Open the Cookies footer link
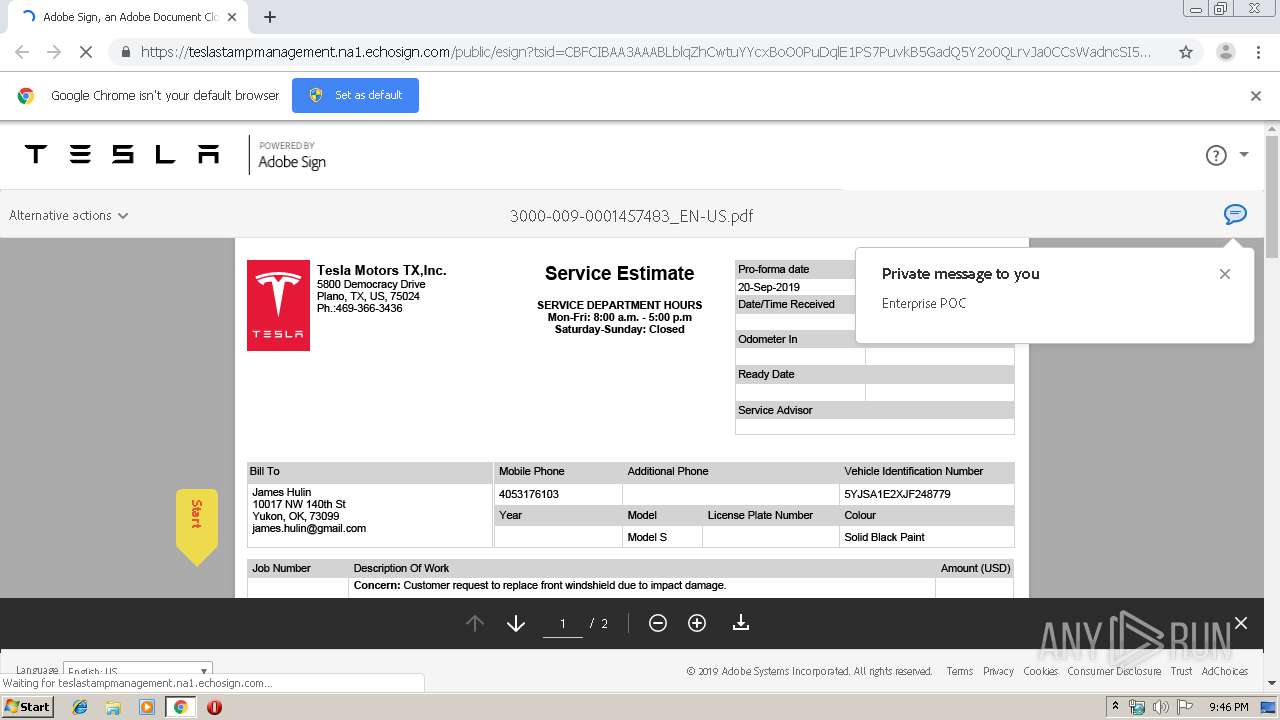This screenshot has height=720, width=1280. click(1040, 671)
